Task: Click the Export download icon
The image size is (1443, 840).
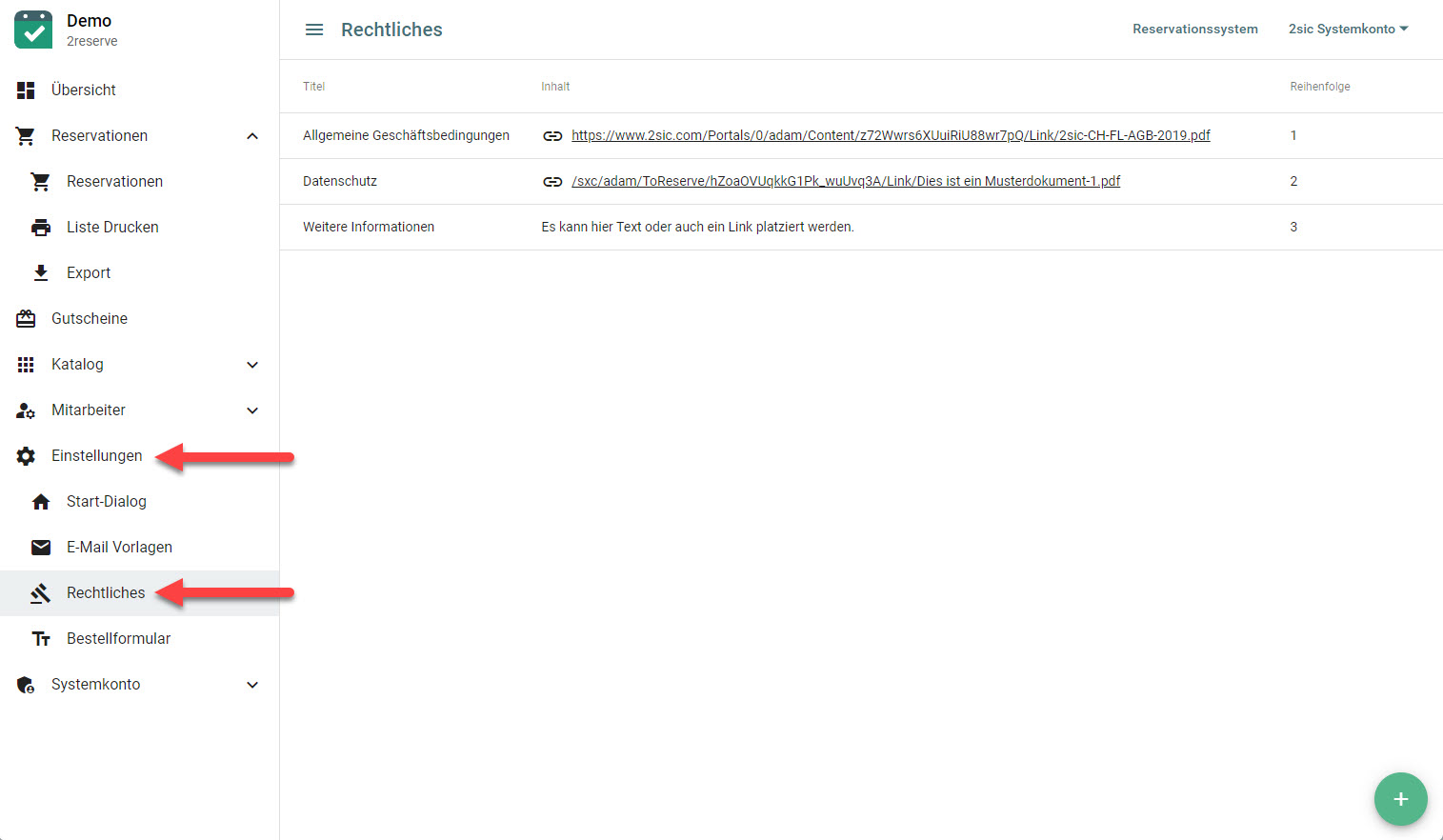Action: pos(41,273)
